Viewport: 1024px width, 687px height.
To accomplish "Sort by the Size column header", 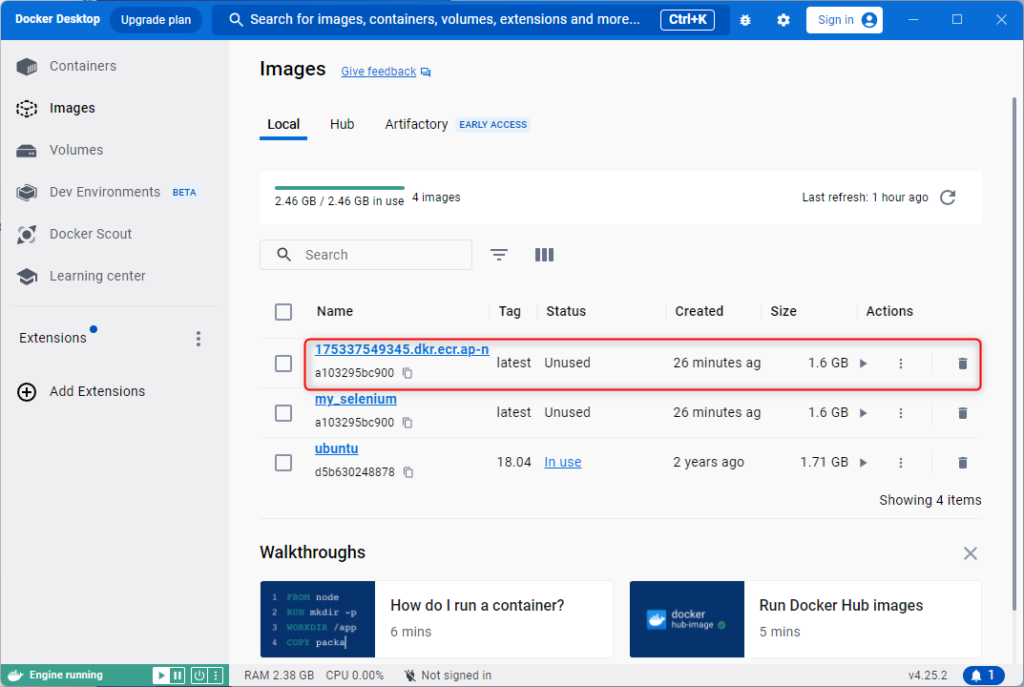I will (783, 312).
